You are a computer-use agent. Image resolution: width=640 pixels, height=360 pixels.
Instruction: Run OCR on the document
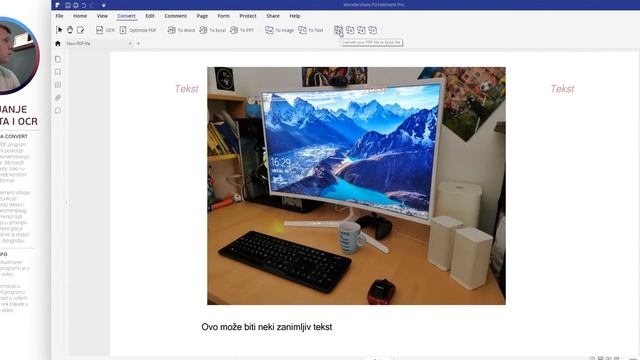point(105,30)
